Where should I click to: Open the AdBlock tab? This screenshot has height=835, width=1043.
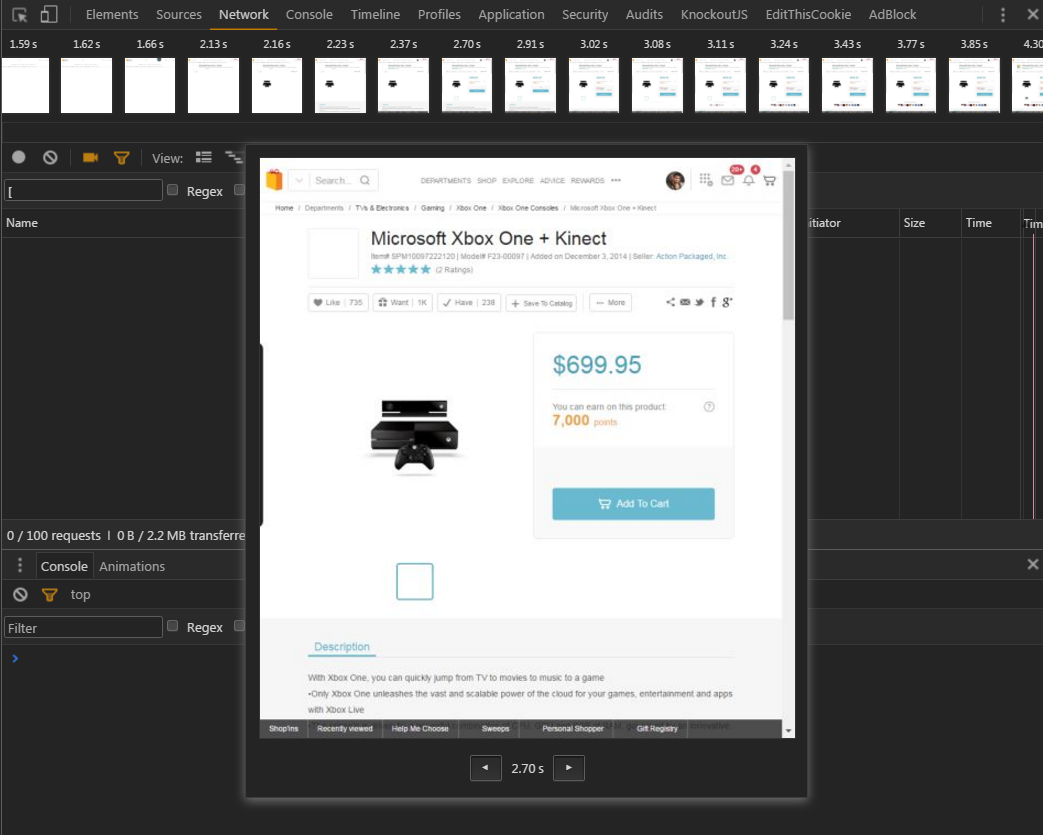[x=892, y=15]
